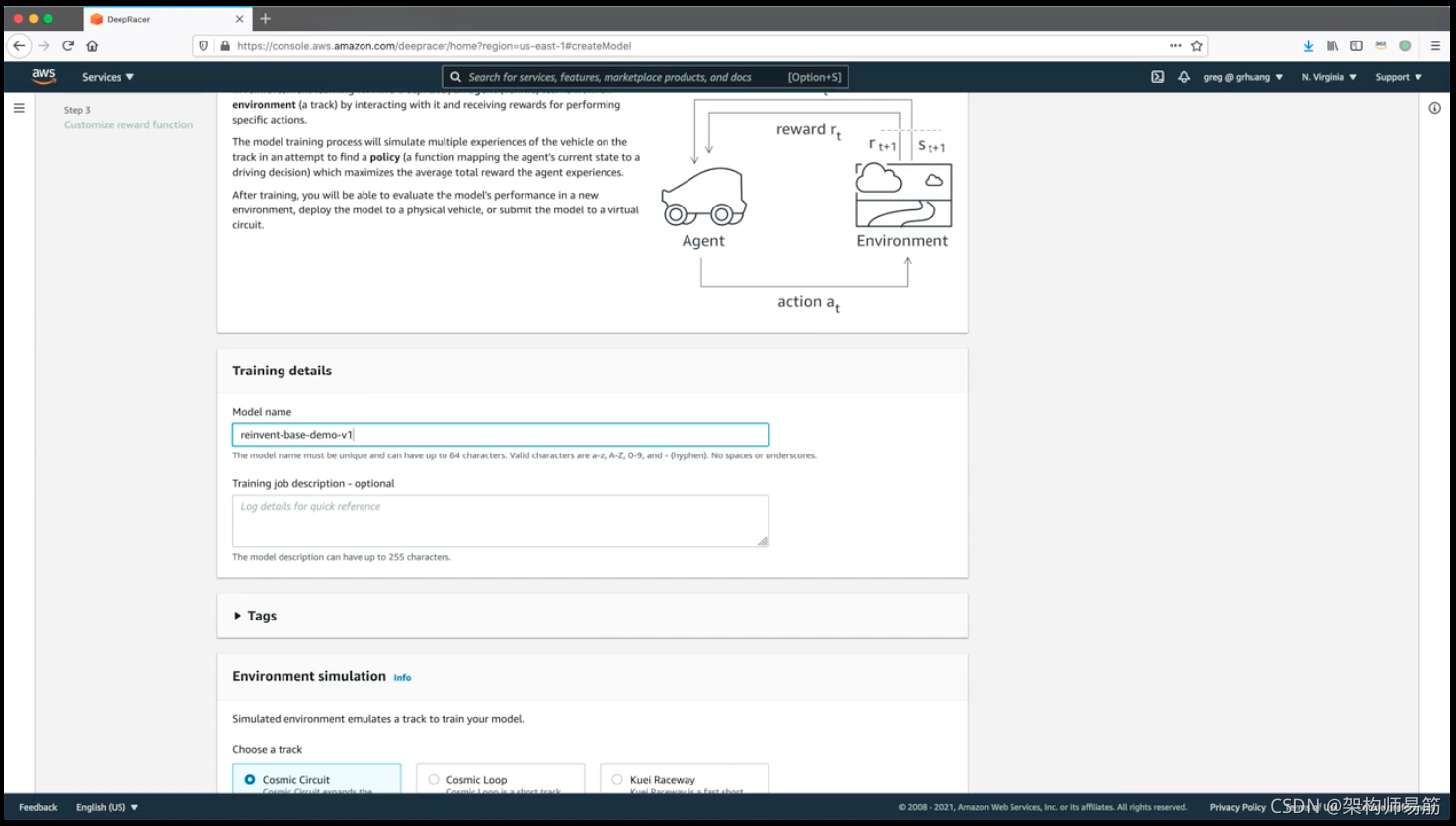Select the Cosmic Circuit track
1456x826 pixels.
coord(316,779)
